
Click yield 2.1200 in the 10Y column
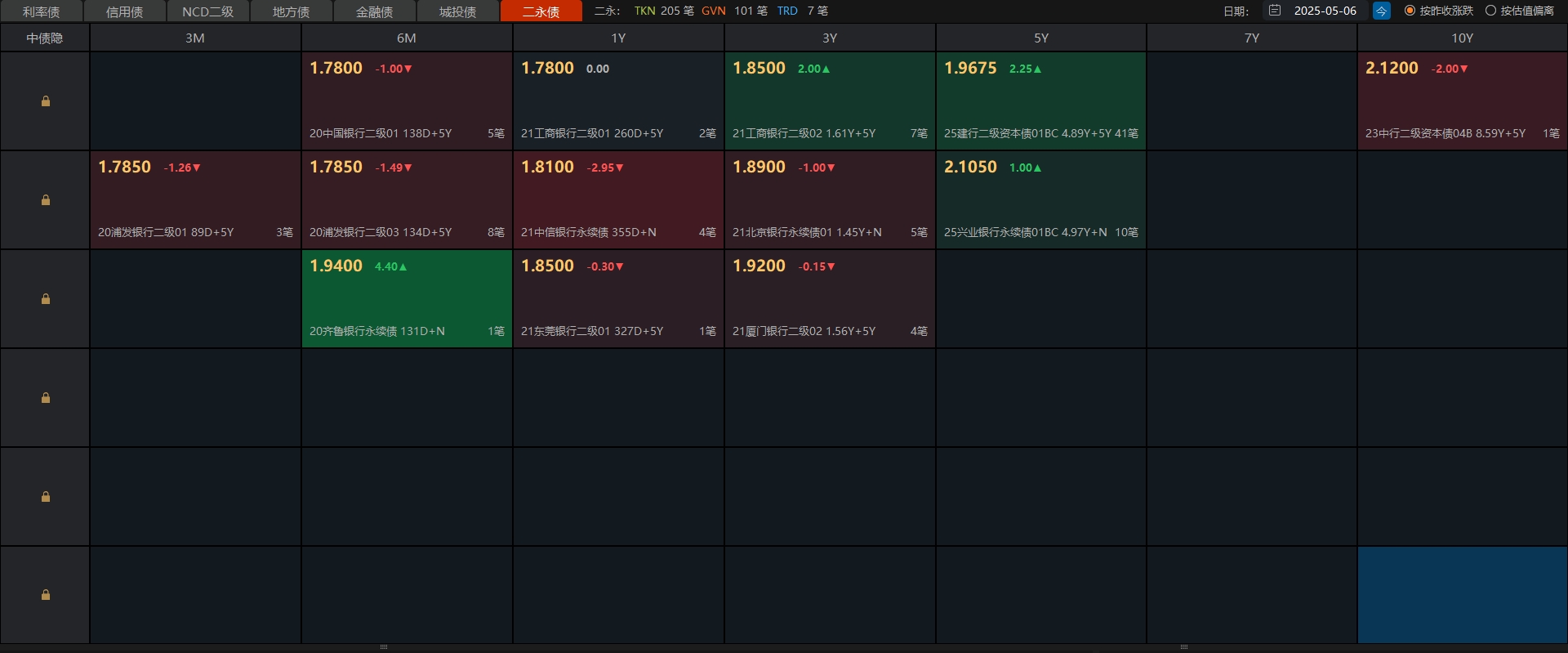coord(1392,69)
